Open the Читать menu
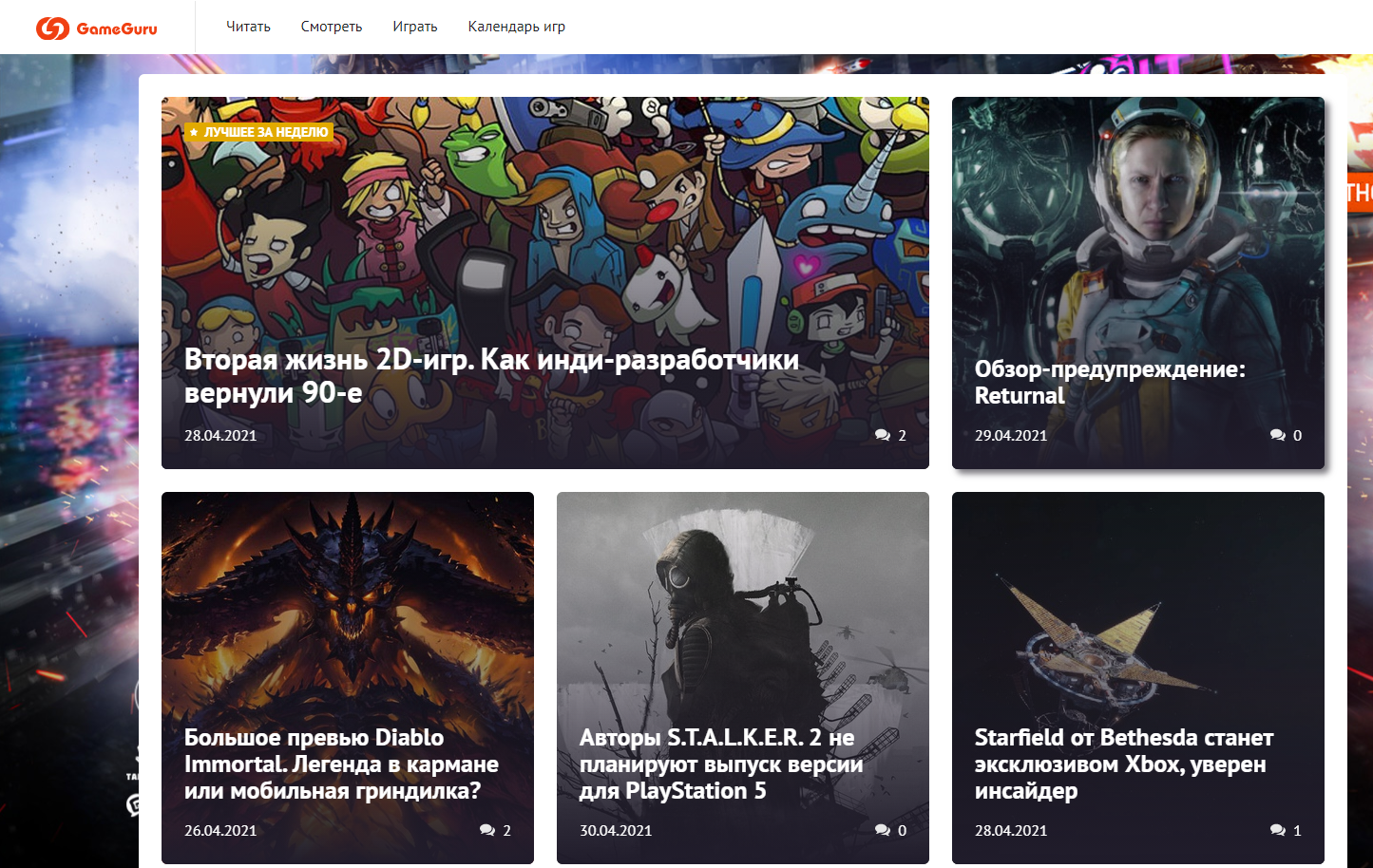This screenshot has height=868, width=1373. pyautogui.click(x=248, y=27)
